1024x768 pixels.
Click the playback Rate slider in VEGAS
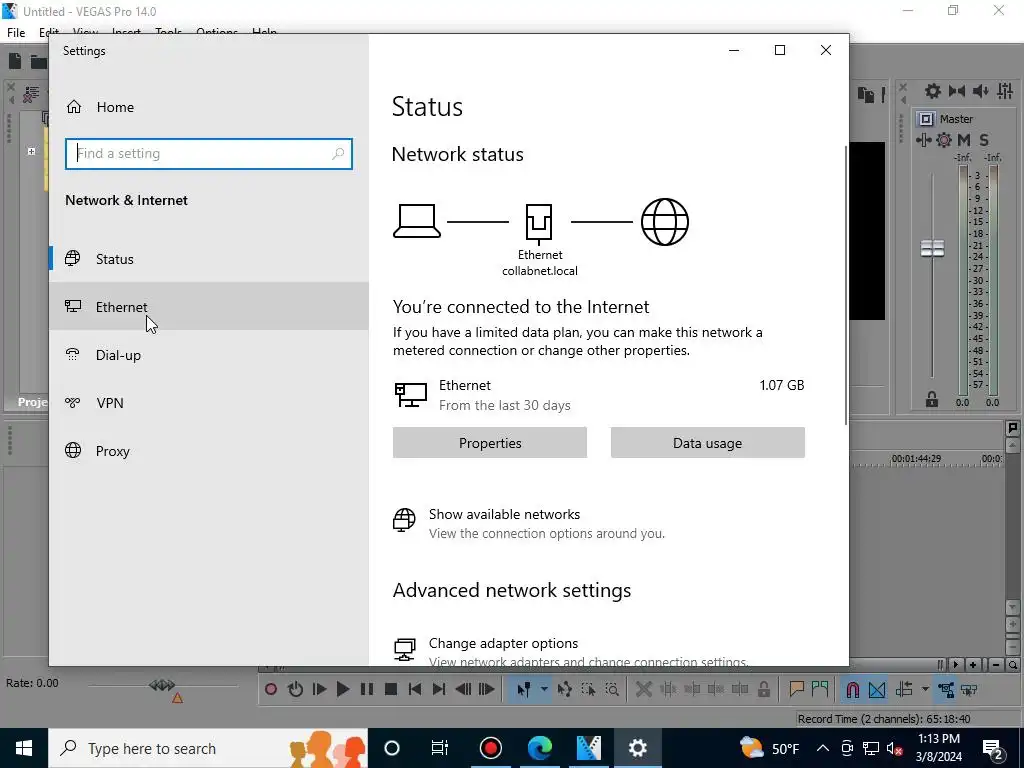point(162,685)
